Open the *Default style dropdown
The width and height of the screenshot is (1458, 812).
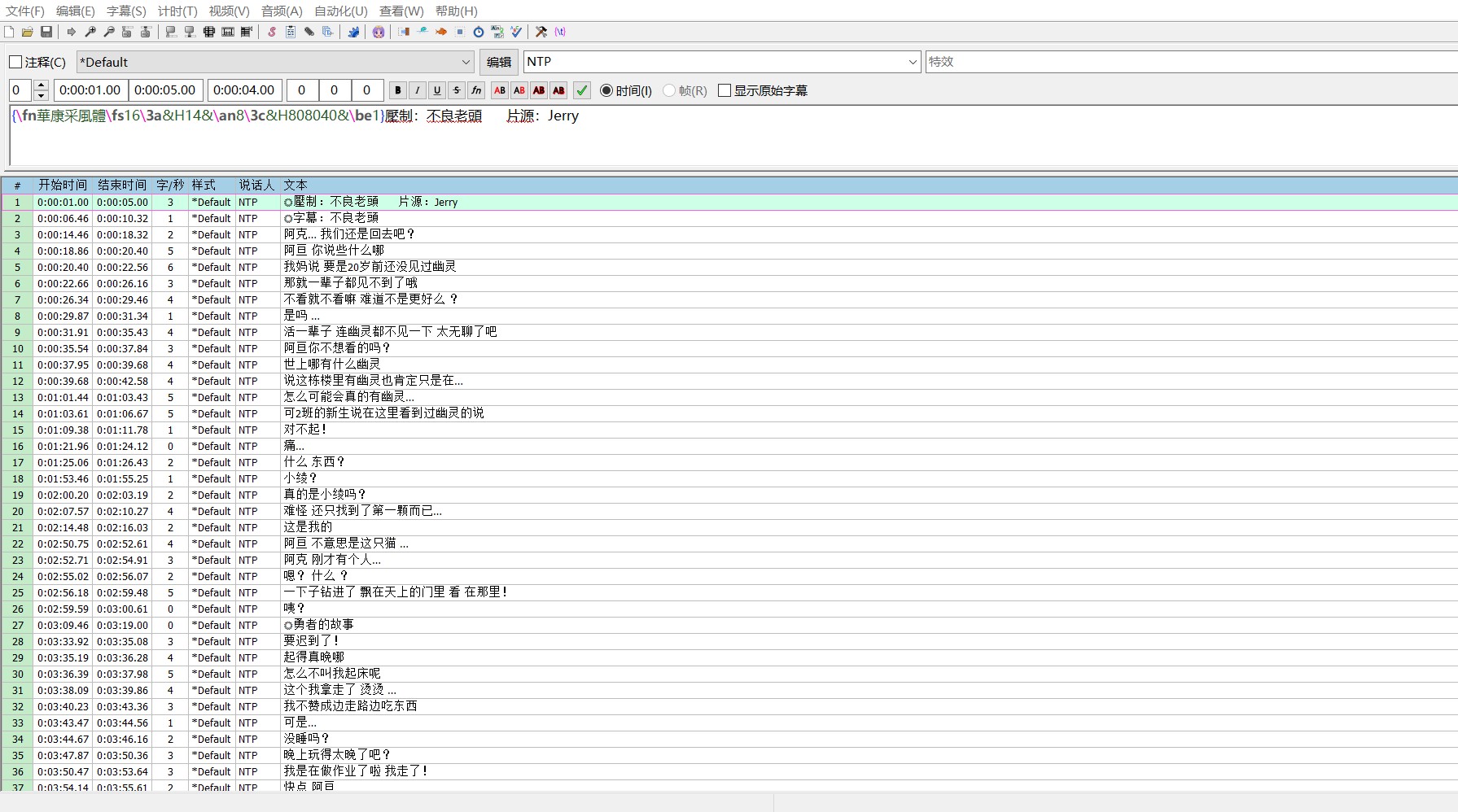pyautogui.click(x=275, y=62)
